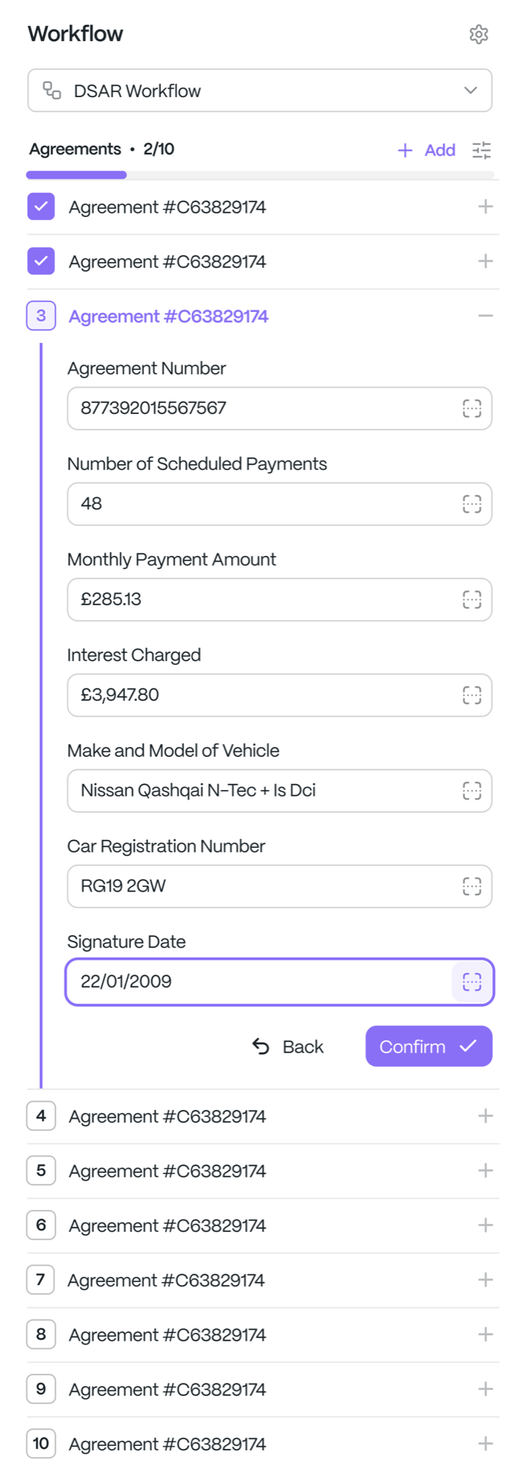Click scan icon in Make and Model field
520x1471 pixels.
coord(472,790)
